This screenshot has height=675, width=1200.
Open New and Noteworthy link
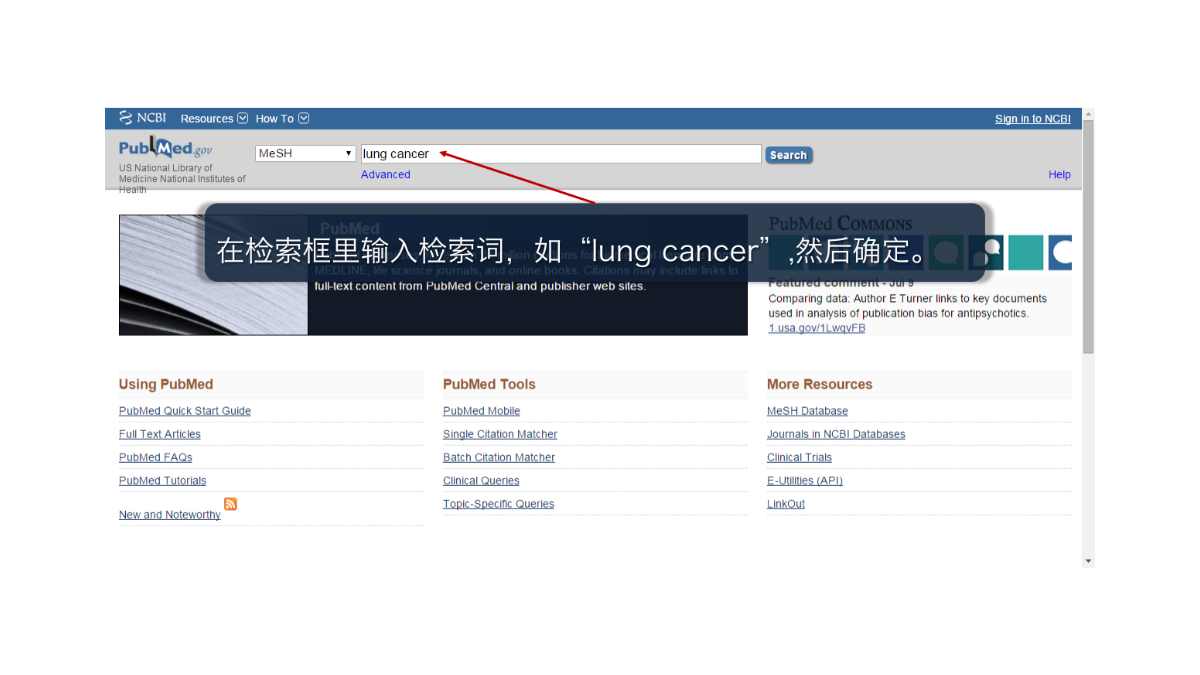170,515
